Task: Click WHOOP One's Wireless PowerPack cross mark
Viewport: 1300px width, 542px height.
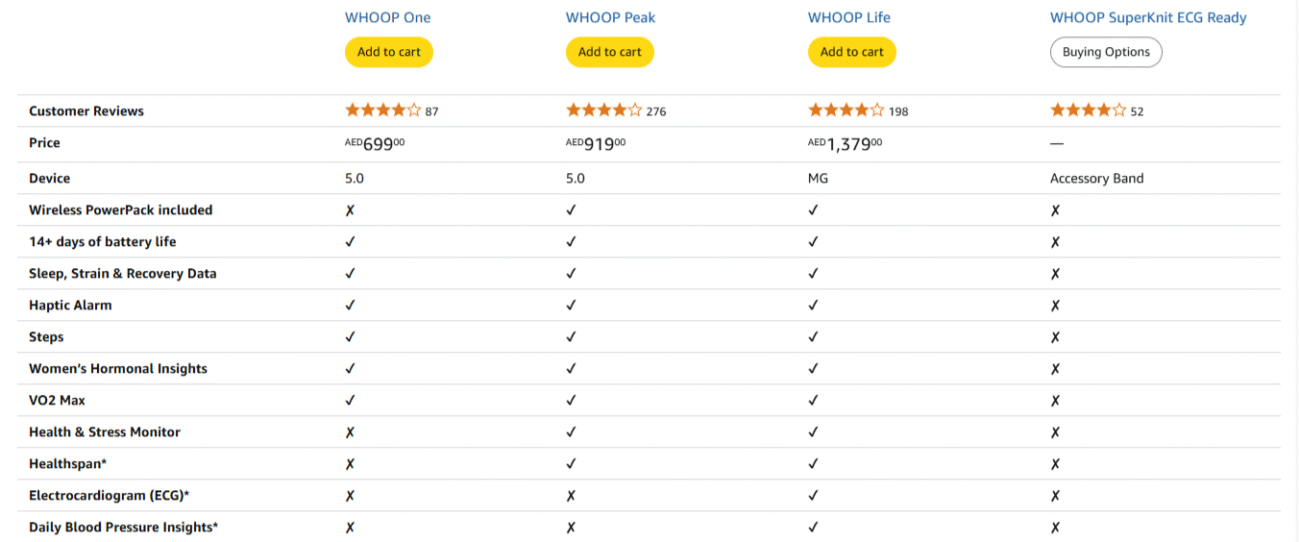Action: [350, 210]
